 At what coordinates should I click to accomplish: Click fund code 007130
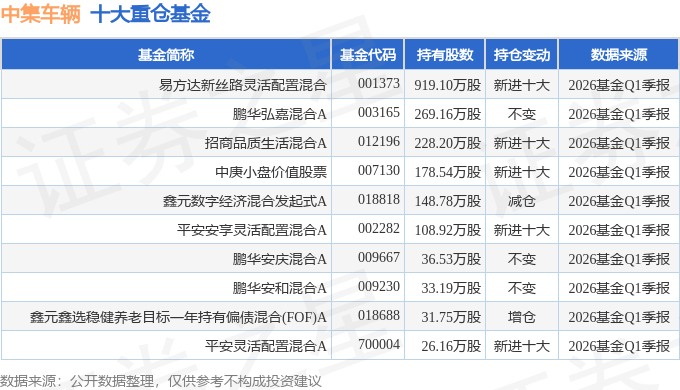pyautogui.click(x=379, y=170)
